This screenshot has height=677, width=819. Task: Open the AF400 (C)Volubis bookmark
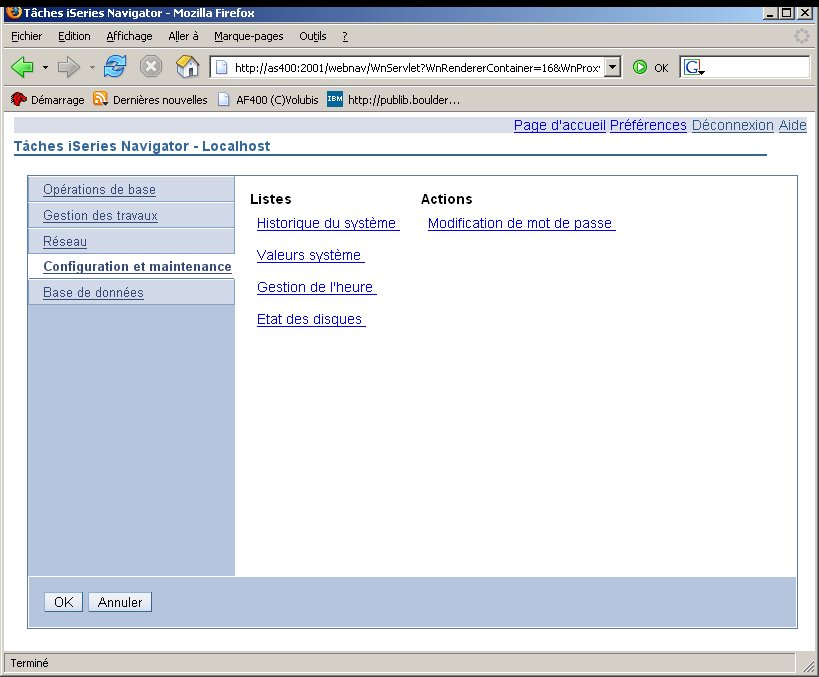[268, 99]
